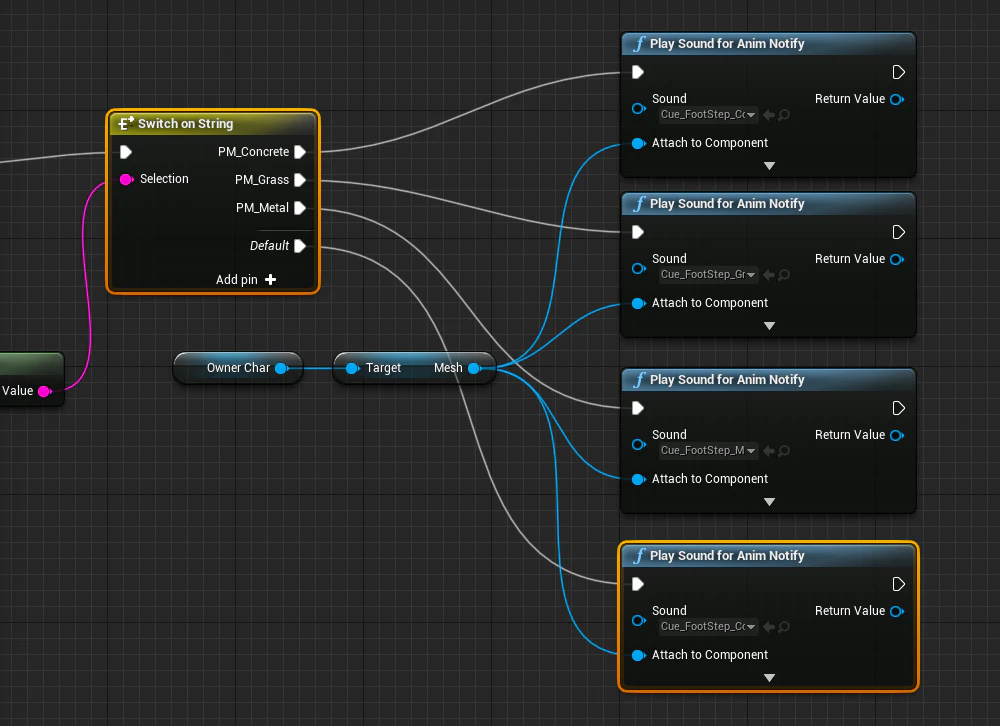Expand advanced pins on the topmost Play Sound node
This screenshot has width=1000, height=726.
coord(769,166)
